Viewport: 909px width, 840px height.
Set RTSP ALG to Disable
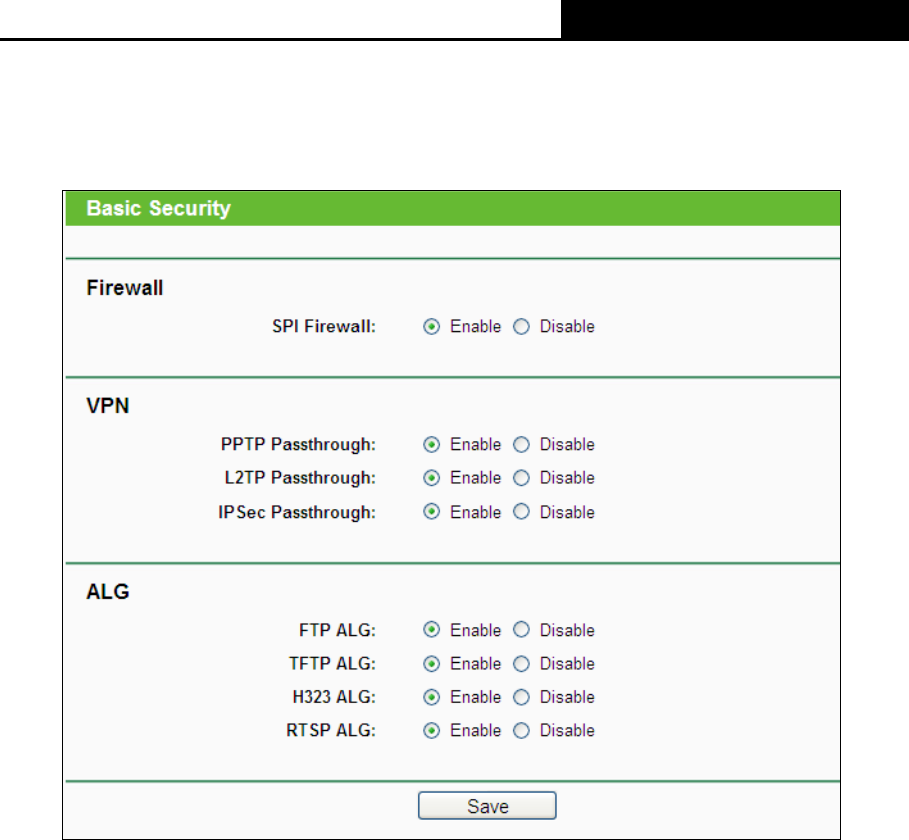tap(521, 731)
